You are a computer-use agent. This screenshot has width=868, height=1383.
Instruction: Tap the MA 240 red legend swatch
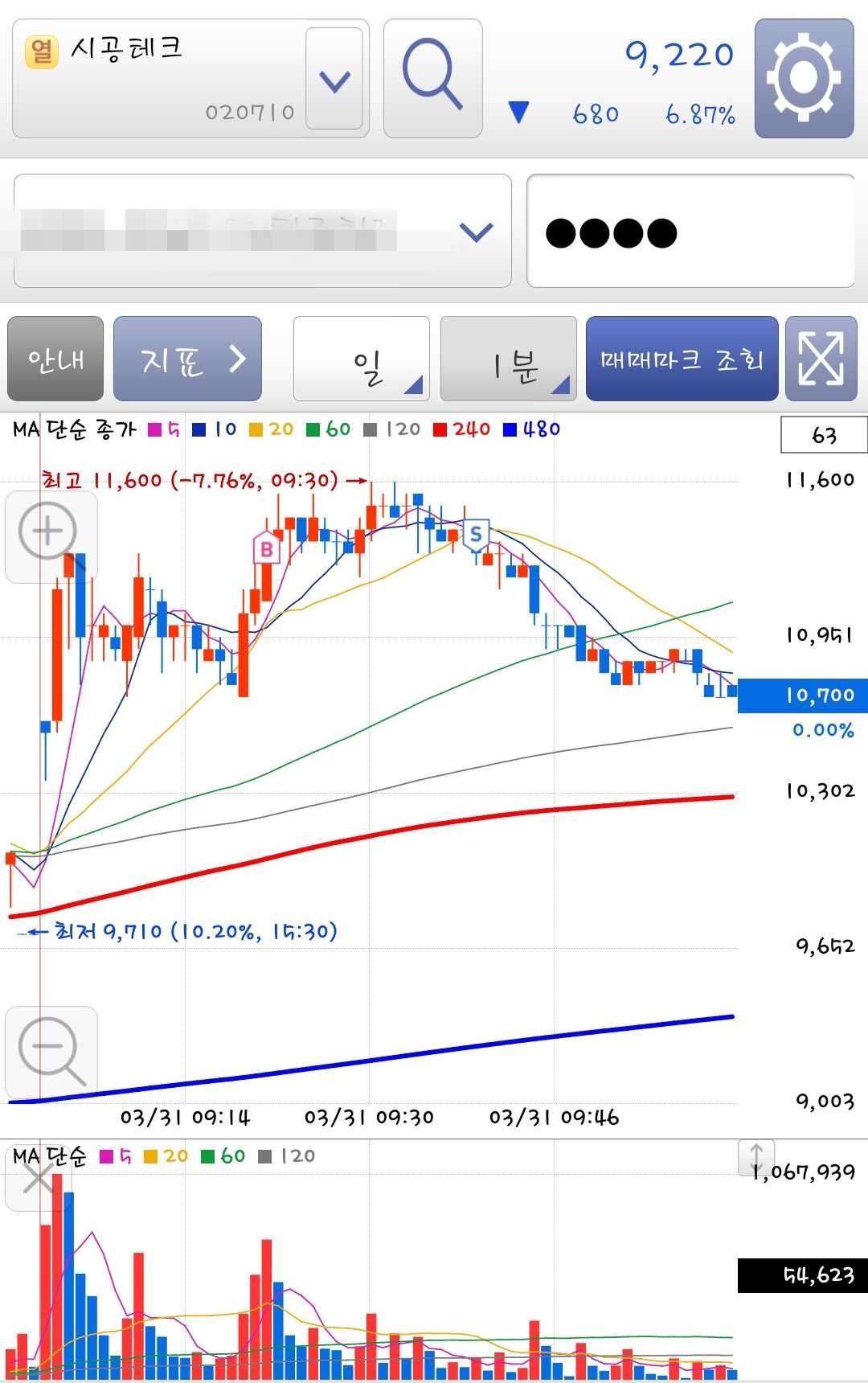pos(440,430)
